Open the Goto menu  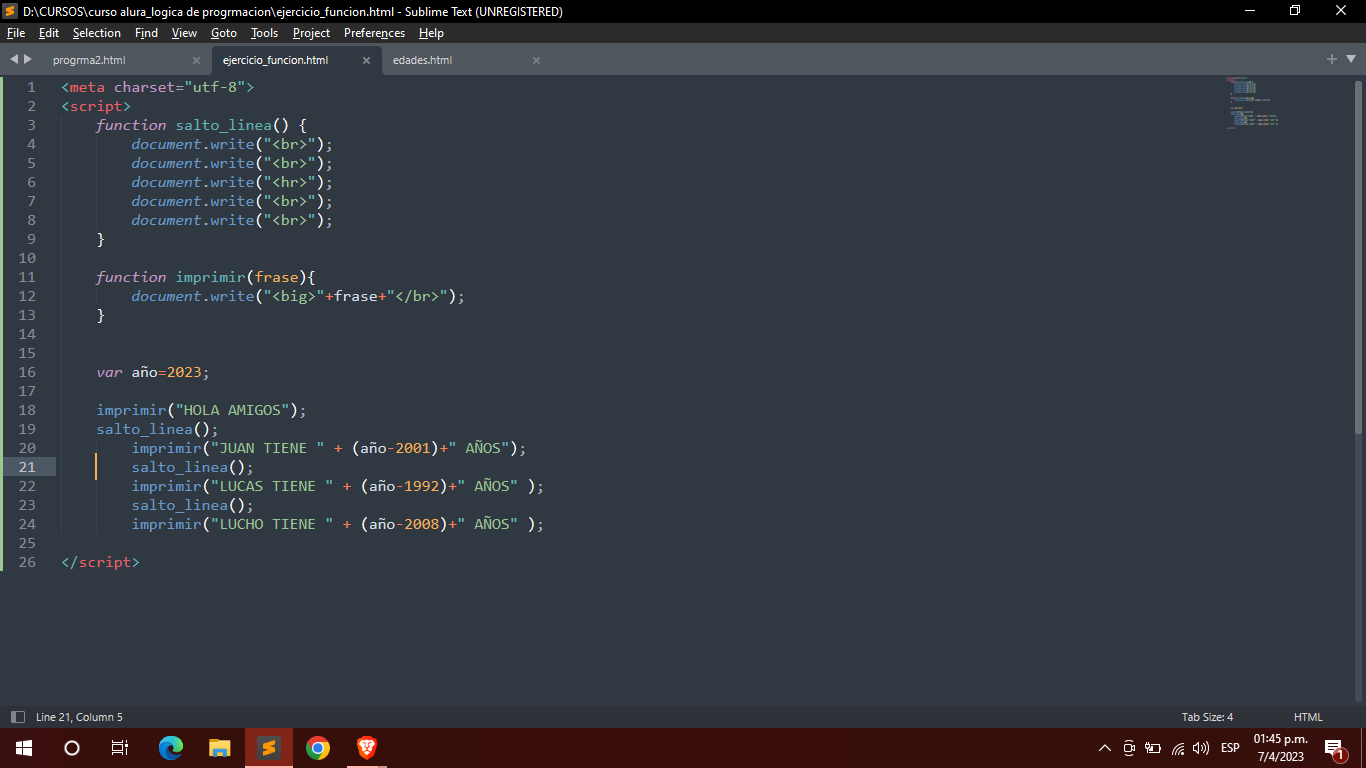tap(224, 33)
